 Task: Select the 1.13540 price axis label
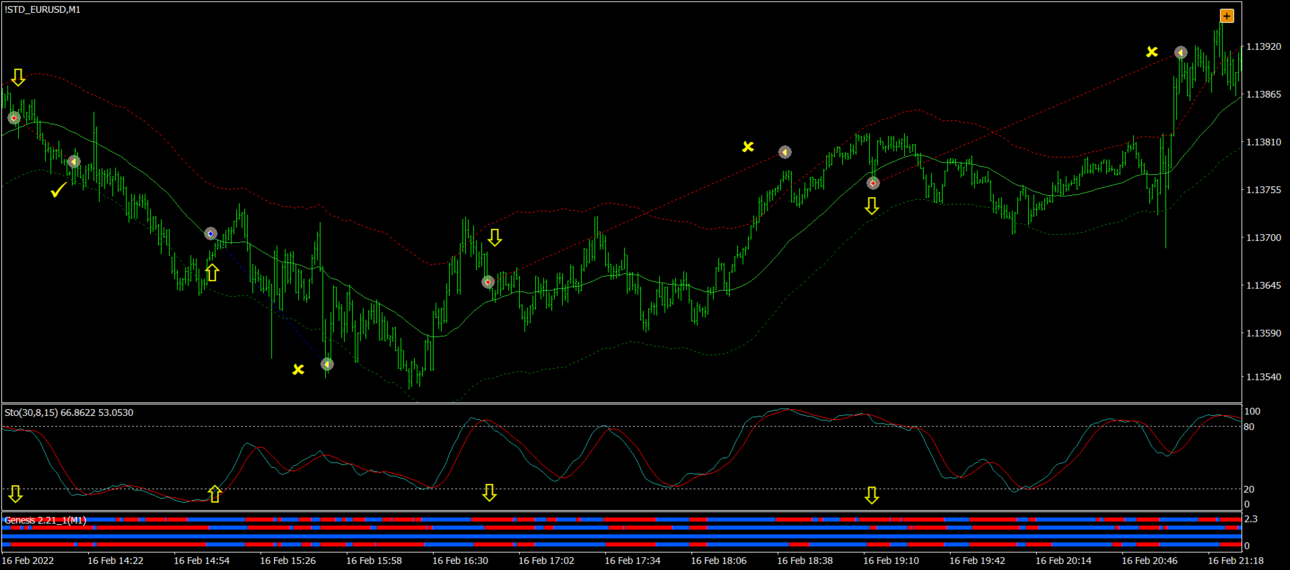(1262, 377)
